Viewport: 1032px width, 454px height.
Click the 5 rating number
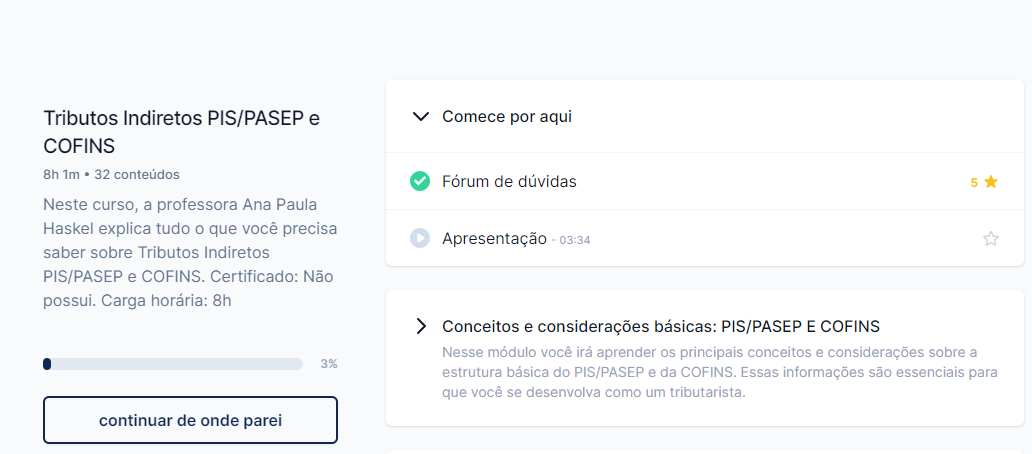[974, 183]
